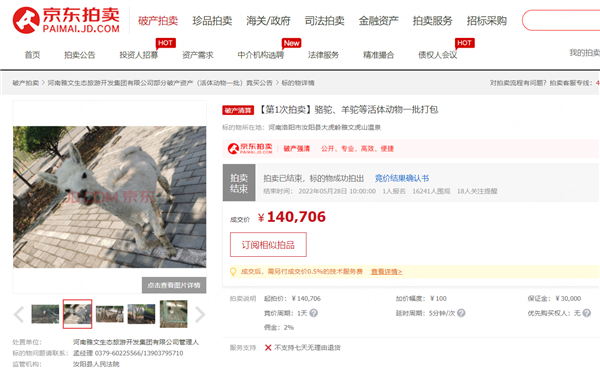Click the 结束时间 2022年05月28日 text

(x=320, y=191)
